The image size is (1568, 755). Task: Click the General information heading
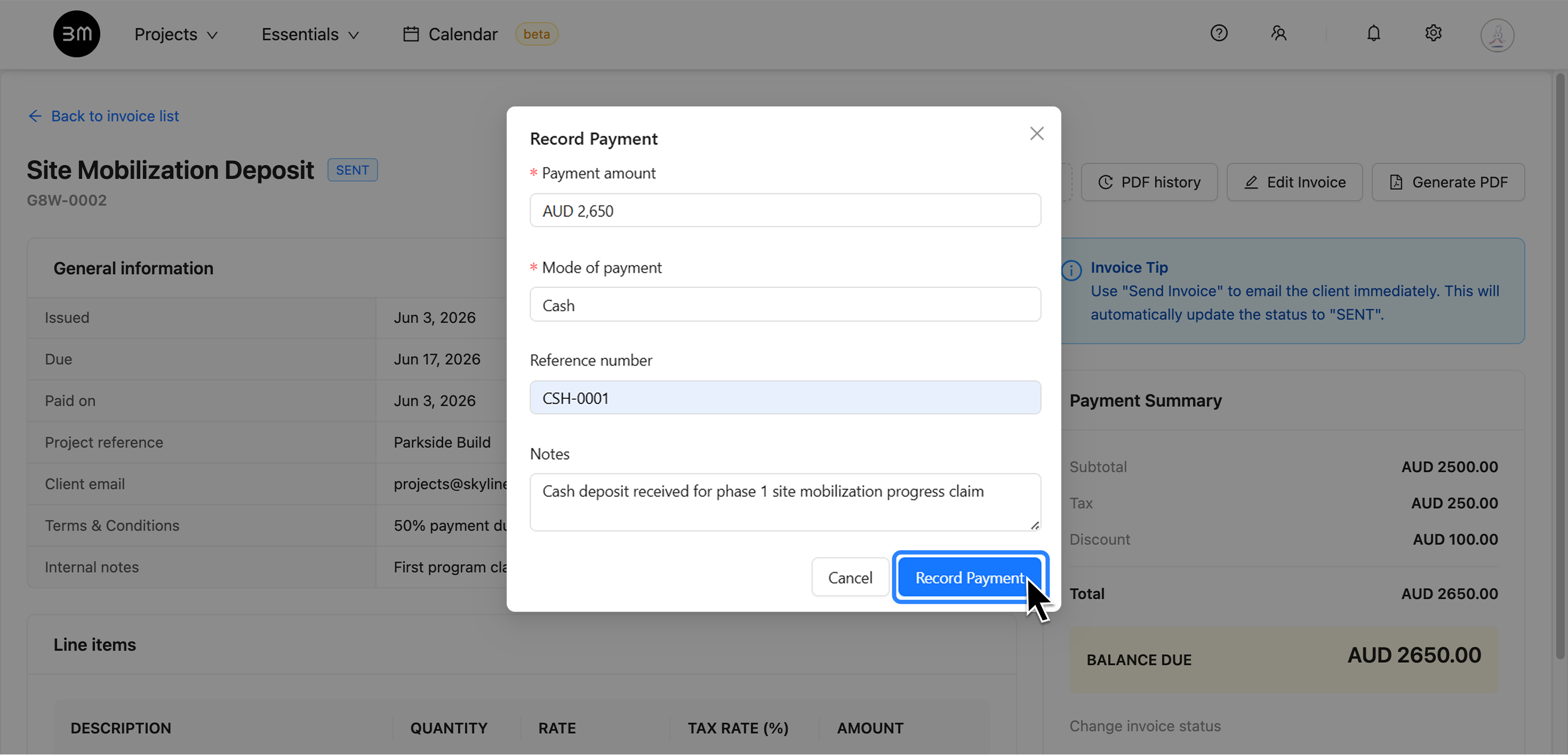pyautogui.click(x=133, y=268)
